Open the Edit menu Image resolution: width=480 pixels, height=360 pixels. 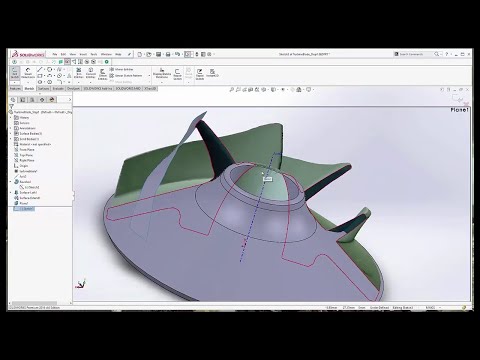(x=63, y=54)
